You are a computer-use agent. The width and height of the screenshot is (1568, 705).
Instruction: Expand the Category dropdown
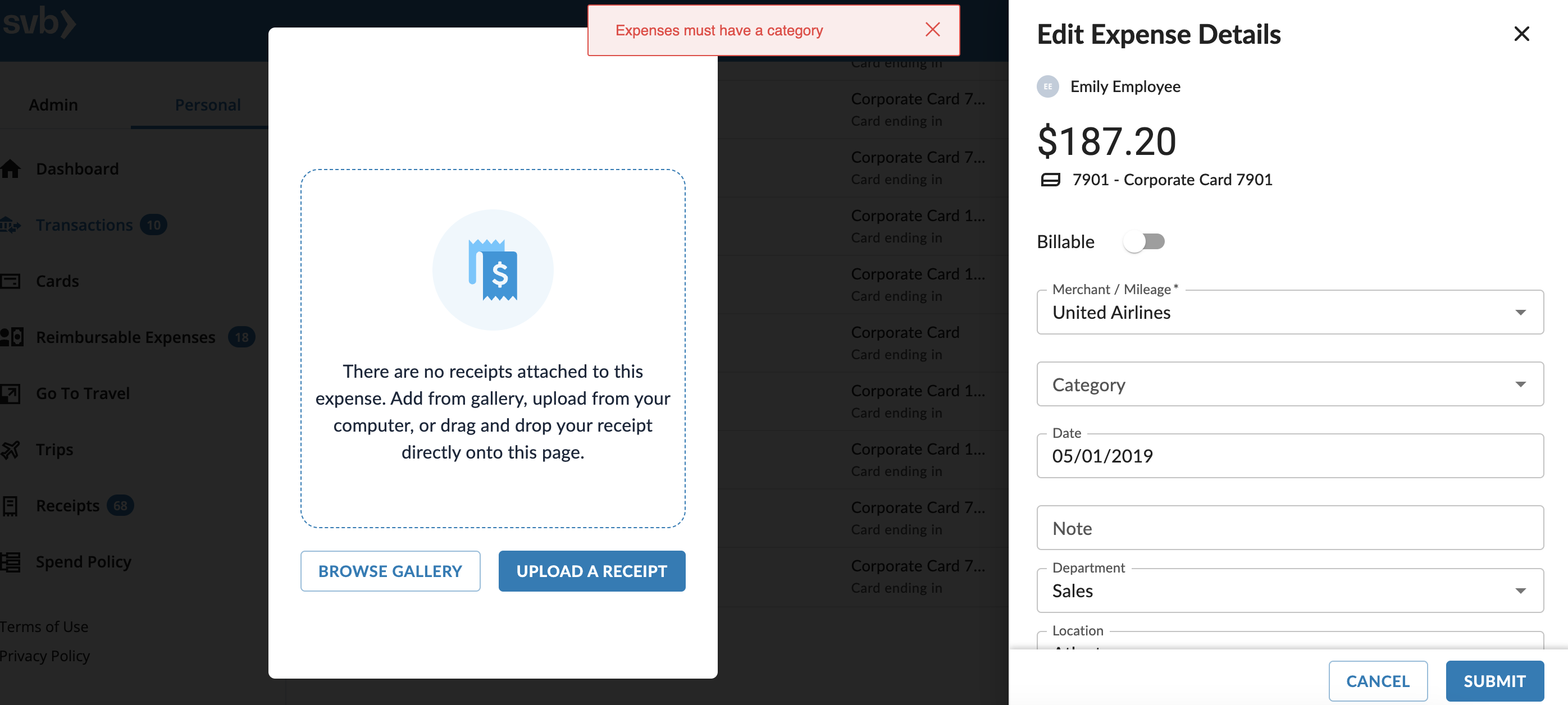tap(1289, 384)
